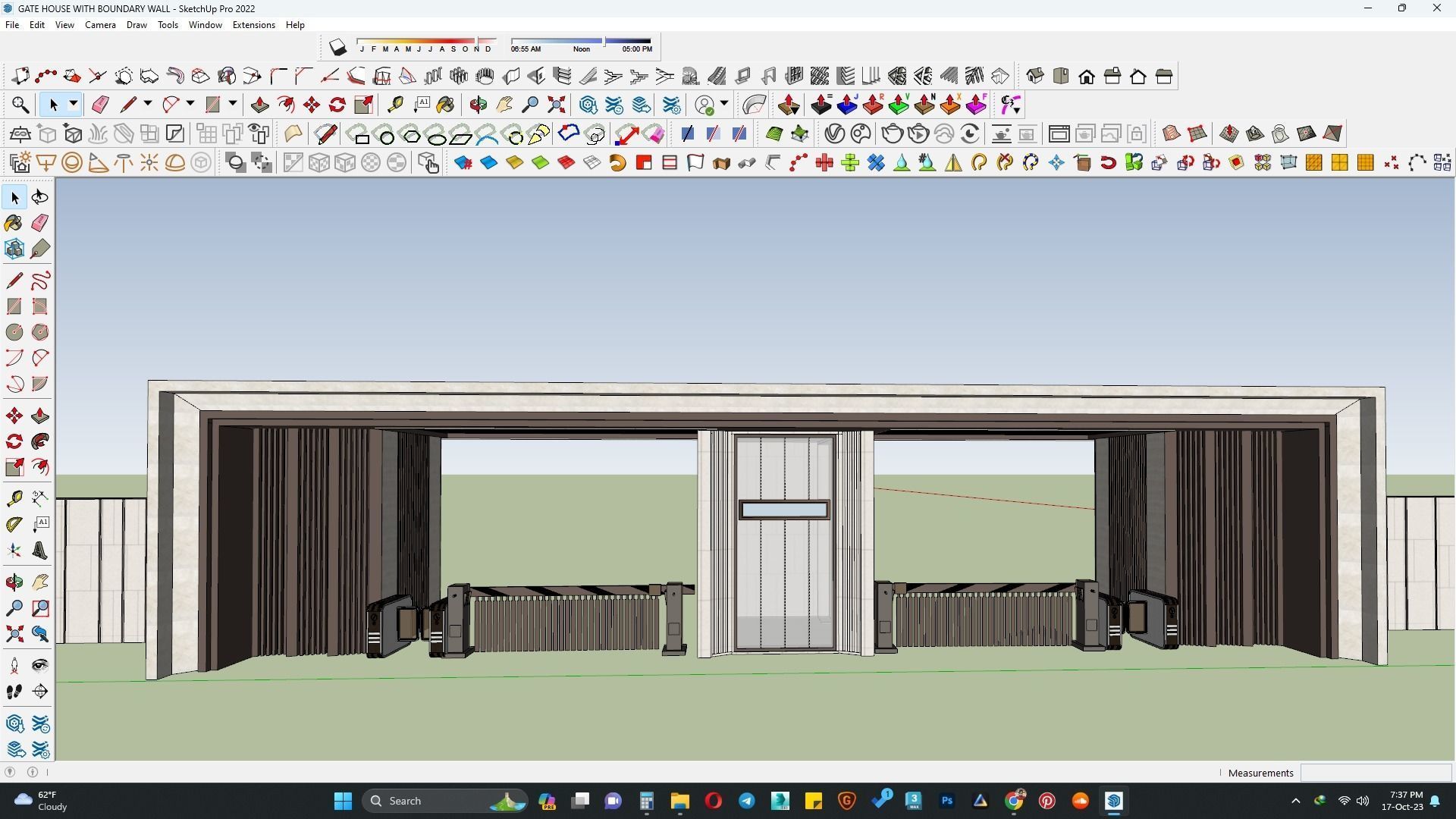The image size is (1456, 819).
Task: Expand the Shapes tool dropdown arrow
Action: (x=233, y=105)
